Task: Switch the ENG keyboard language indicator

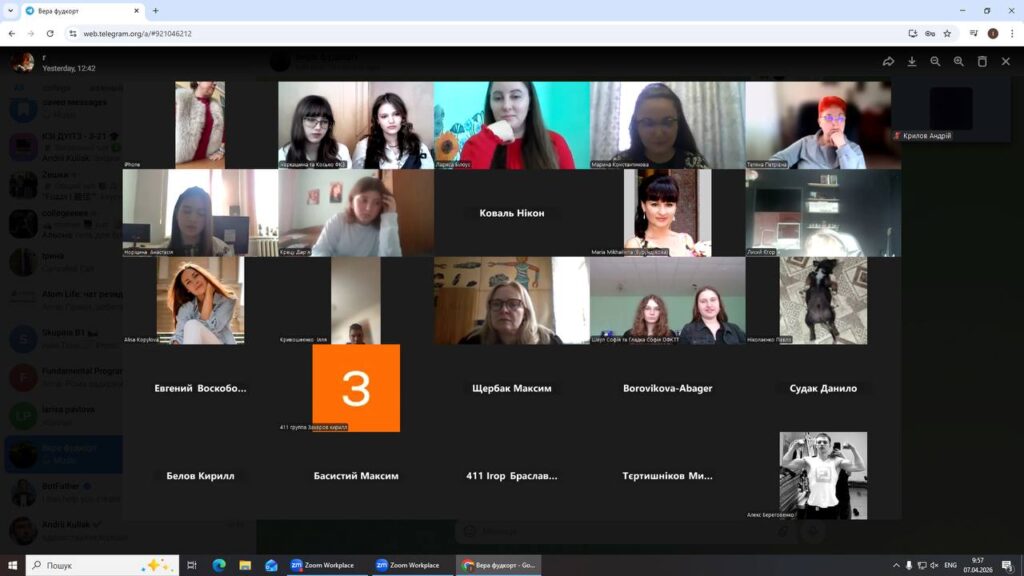Action: pos(950,566)
